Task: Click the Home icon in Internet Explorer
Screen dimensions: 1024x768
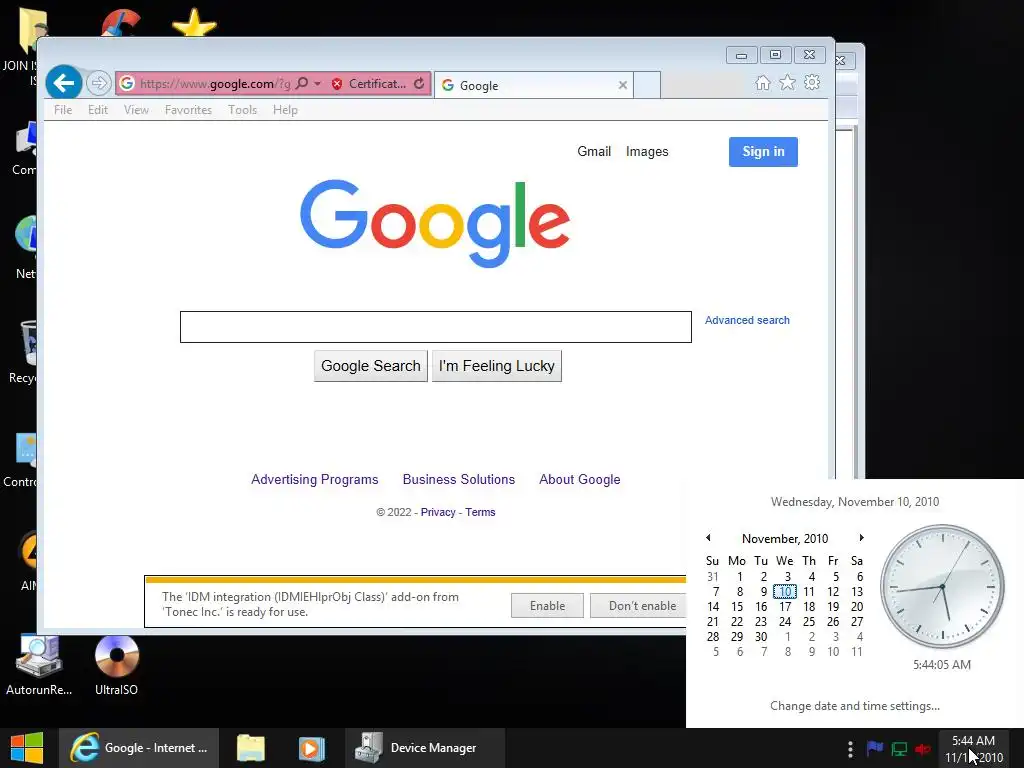Action: 762,82
